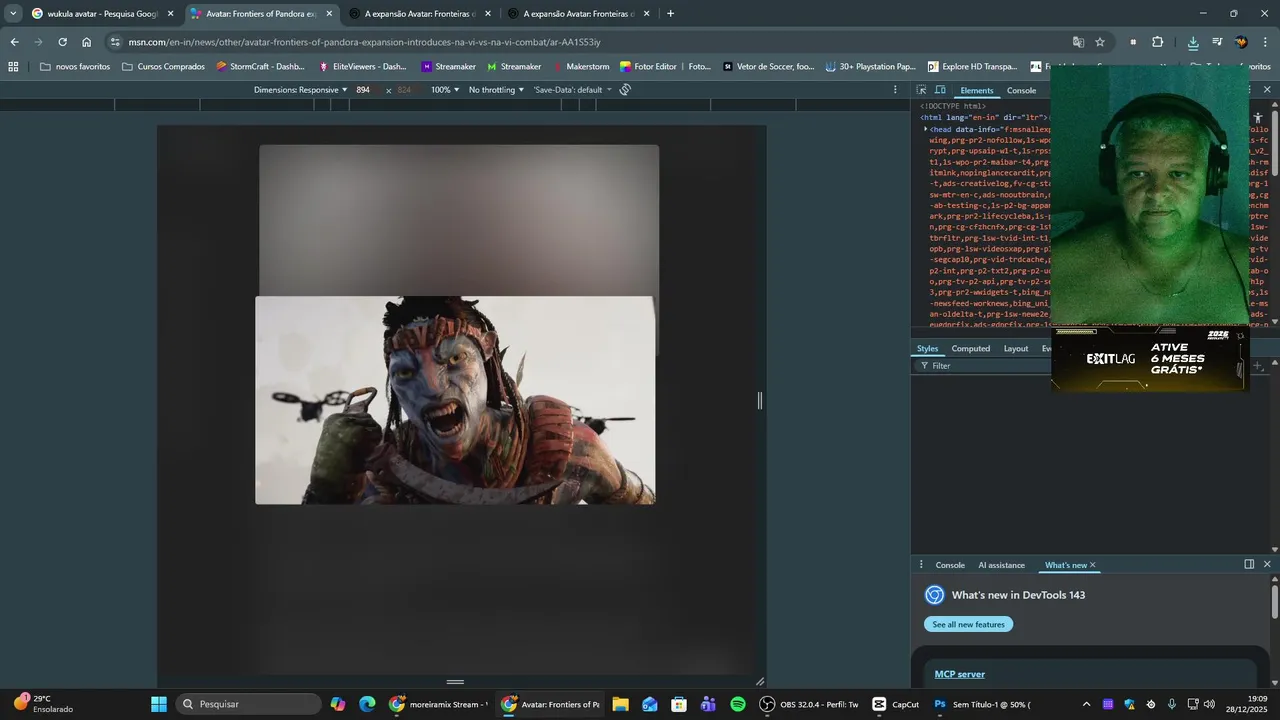
Task: Open a new tab with the plus icon
Action: [670, 14]
